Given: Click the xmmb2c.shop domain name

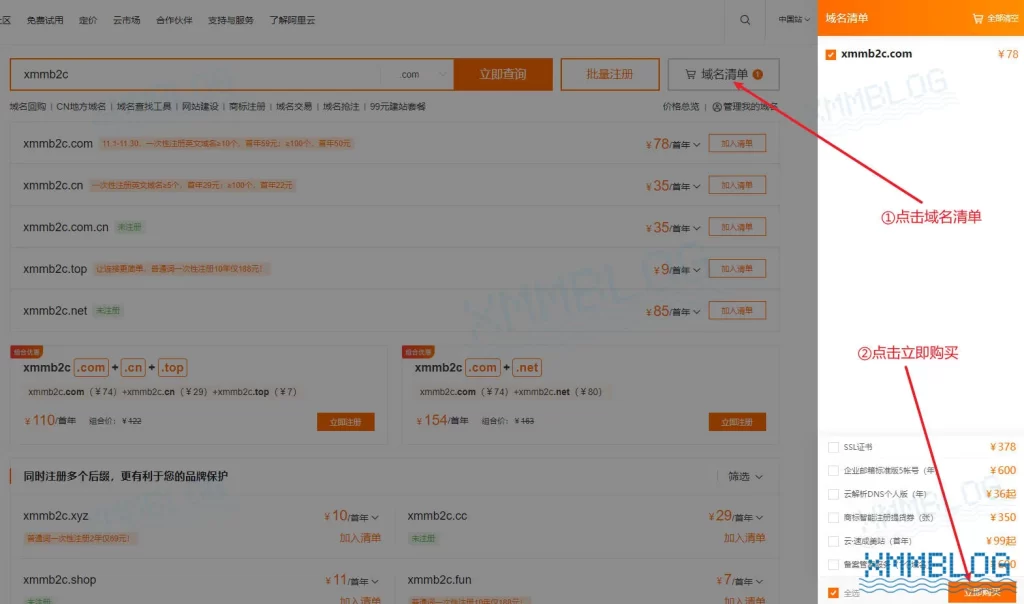Looking at the screenshot, I should tap(59, 580).
